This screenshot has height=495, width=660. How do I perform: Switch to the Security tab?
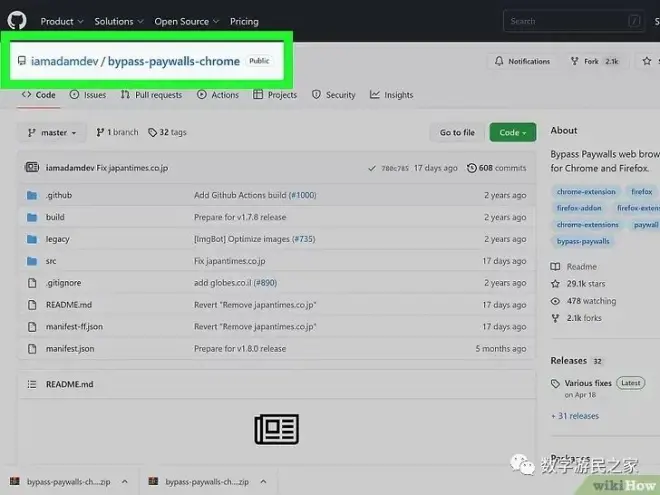click(333, 95)
